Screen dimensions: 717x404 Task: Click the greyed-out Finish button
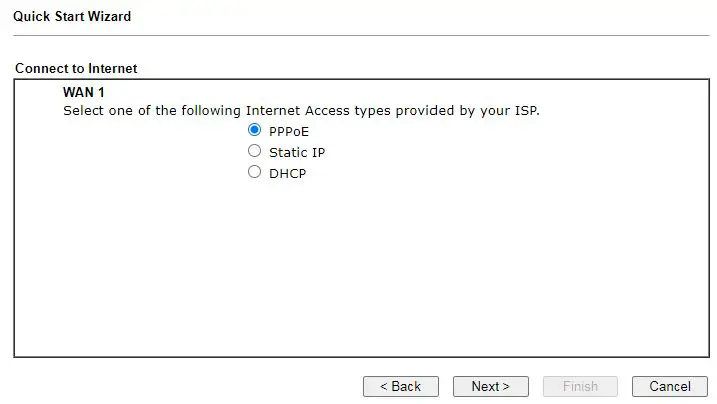581,386
